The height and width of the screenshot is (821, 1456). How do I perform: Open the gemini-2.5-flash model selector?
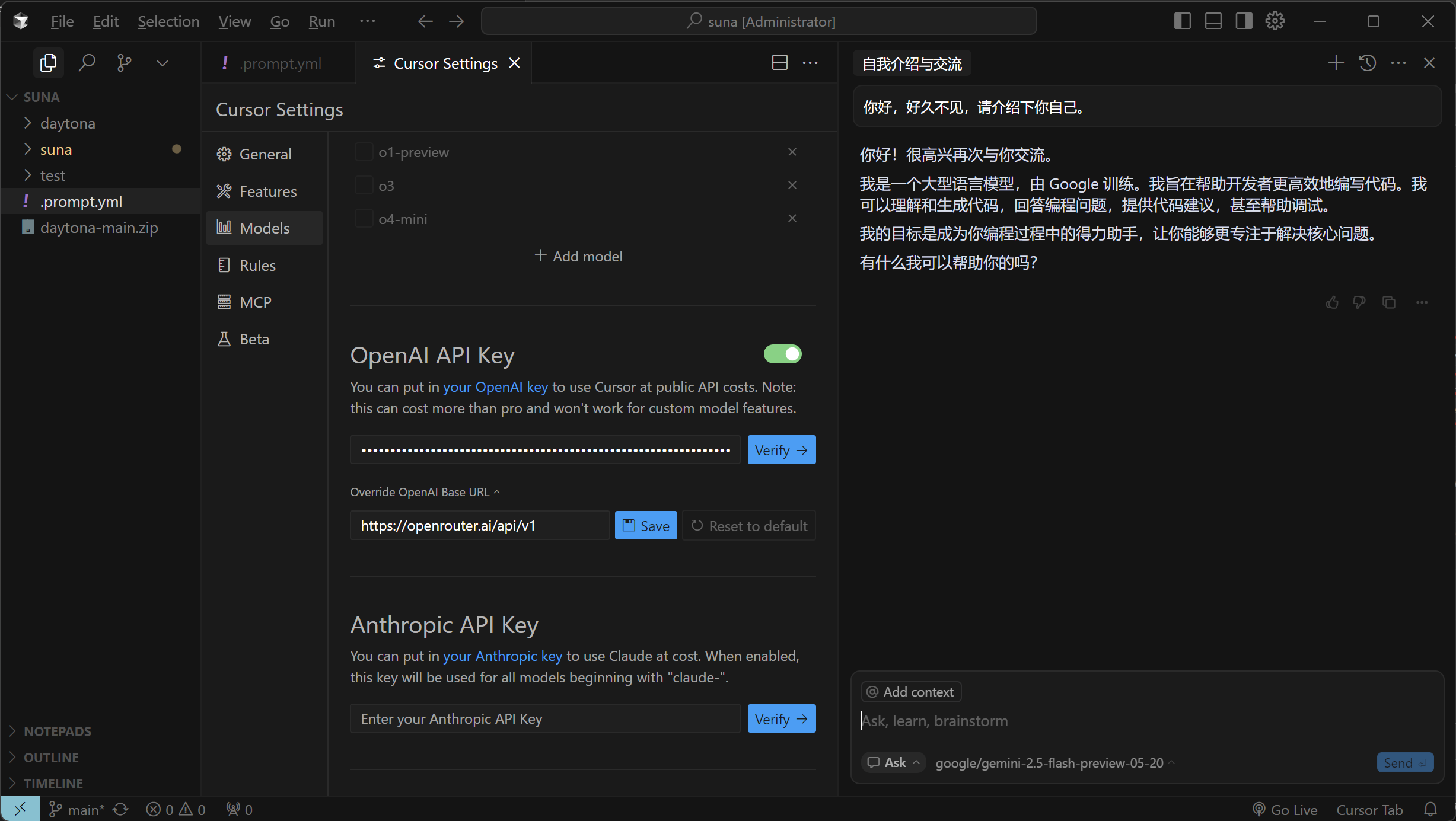coord(1054,763)
